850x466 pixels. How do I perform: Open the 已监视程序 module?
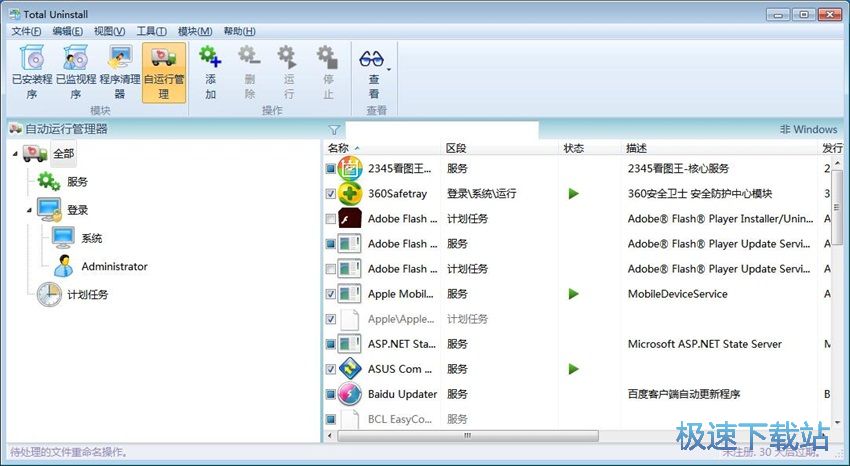pos(76,73)
